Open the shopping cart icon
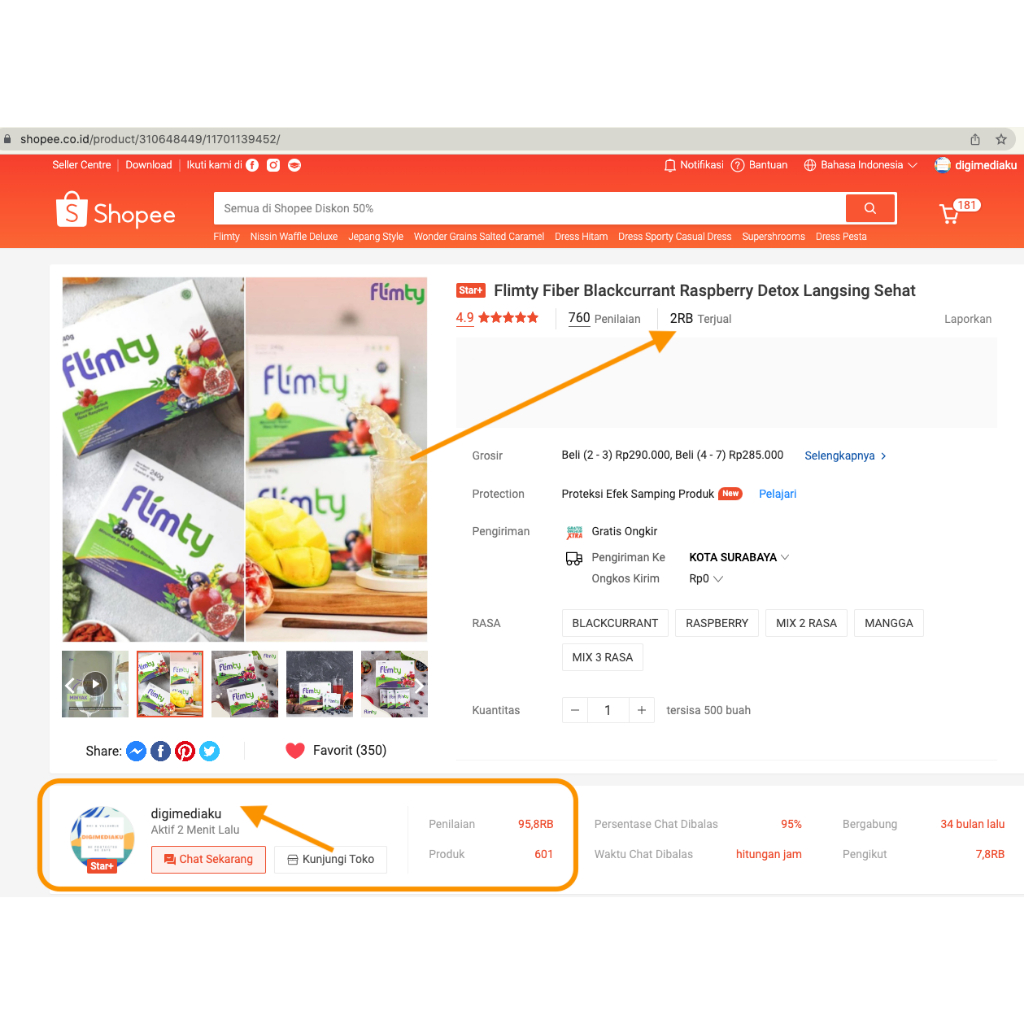 click(x=950, y=214)
